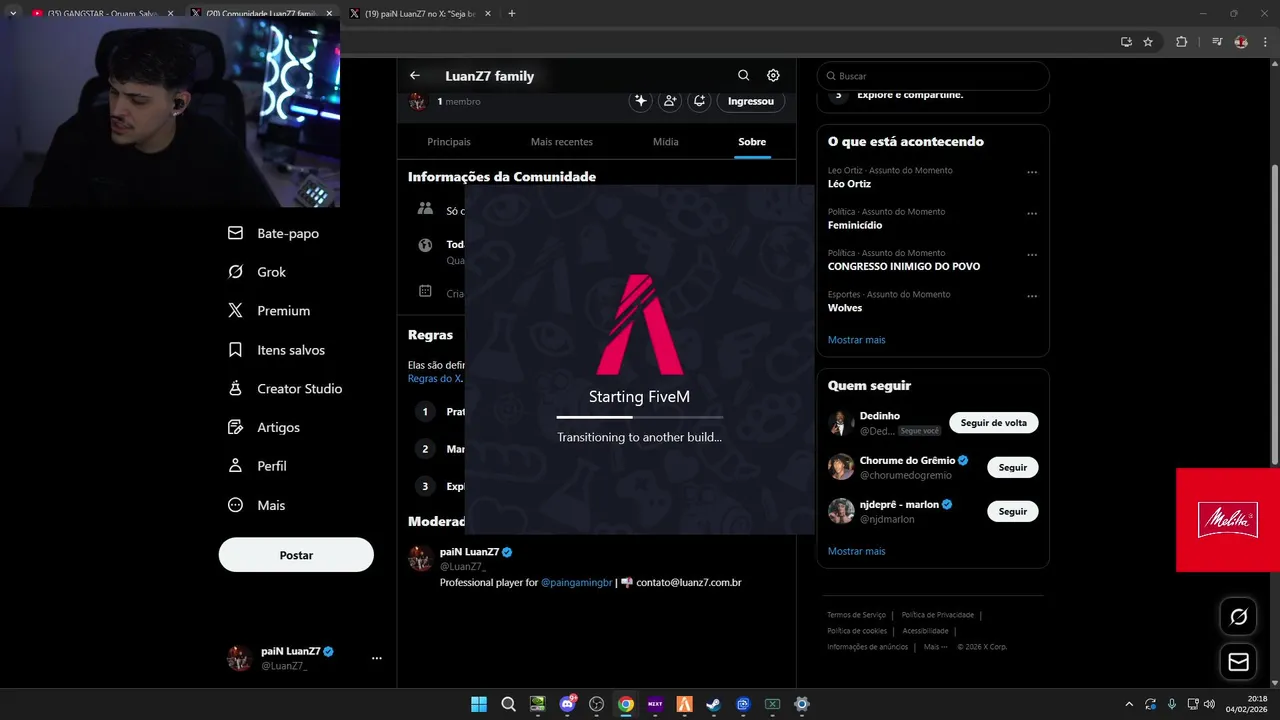Open the taskbar clock and date
The width and height of the screenshot is (1280, 720).
click(x=1249, y=704)
